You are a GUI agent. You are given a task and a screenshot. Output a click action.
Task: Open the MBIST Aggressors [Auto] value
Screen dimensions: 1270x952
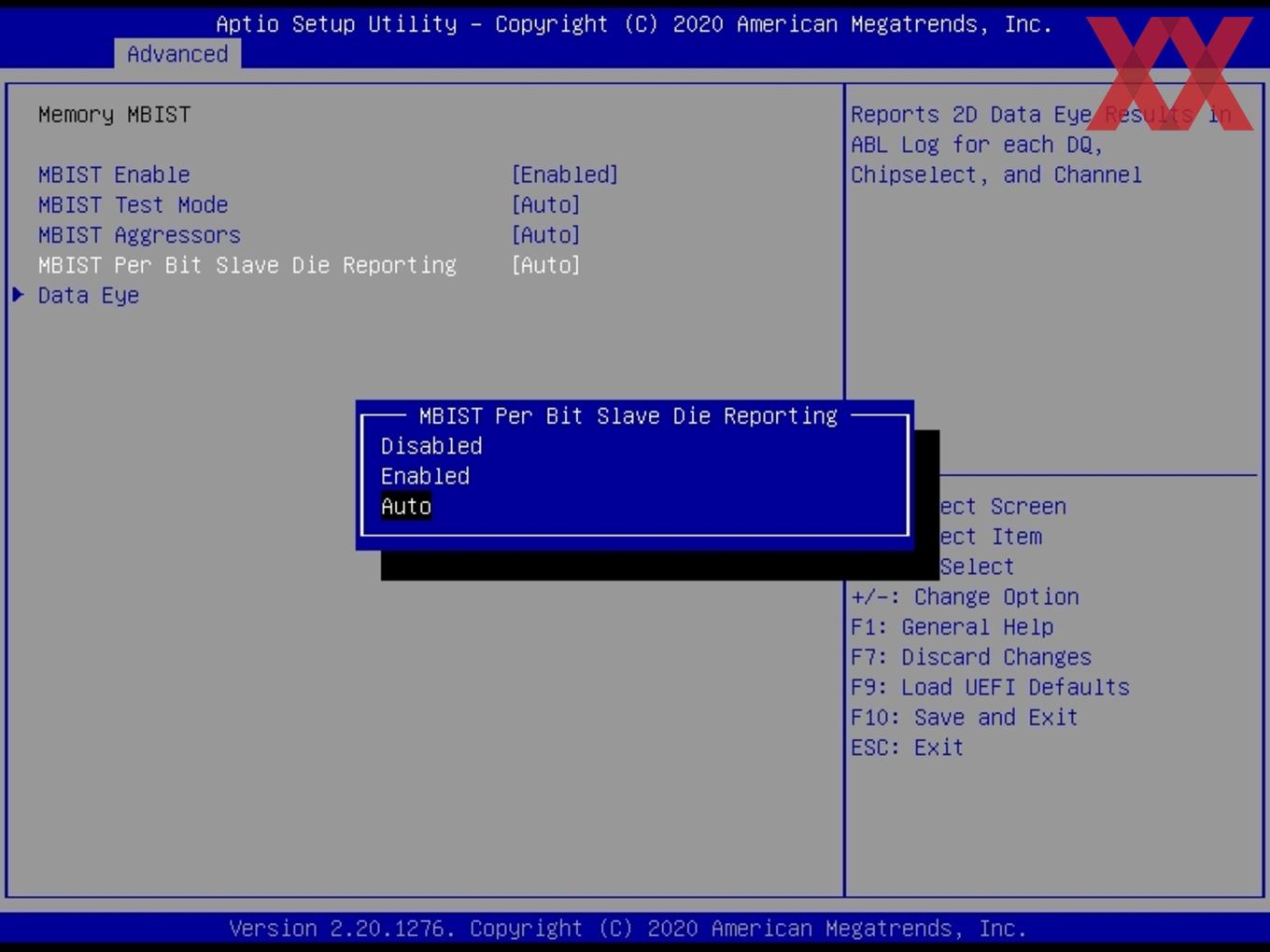[x=545, y=234]
